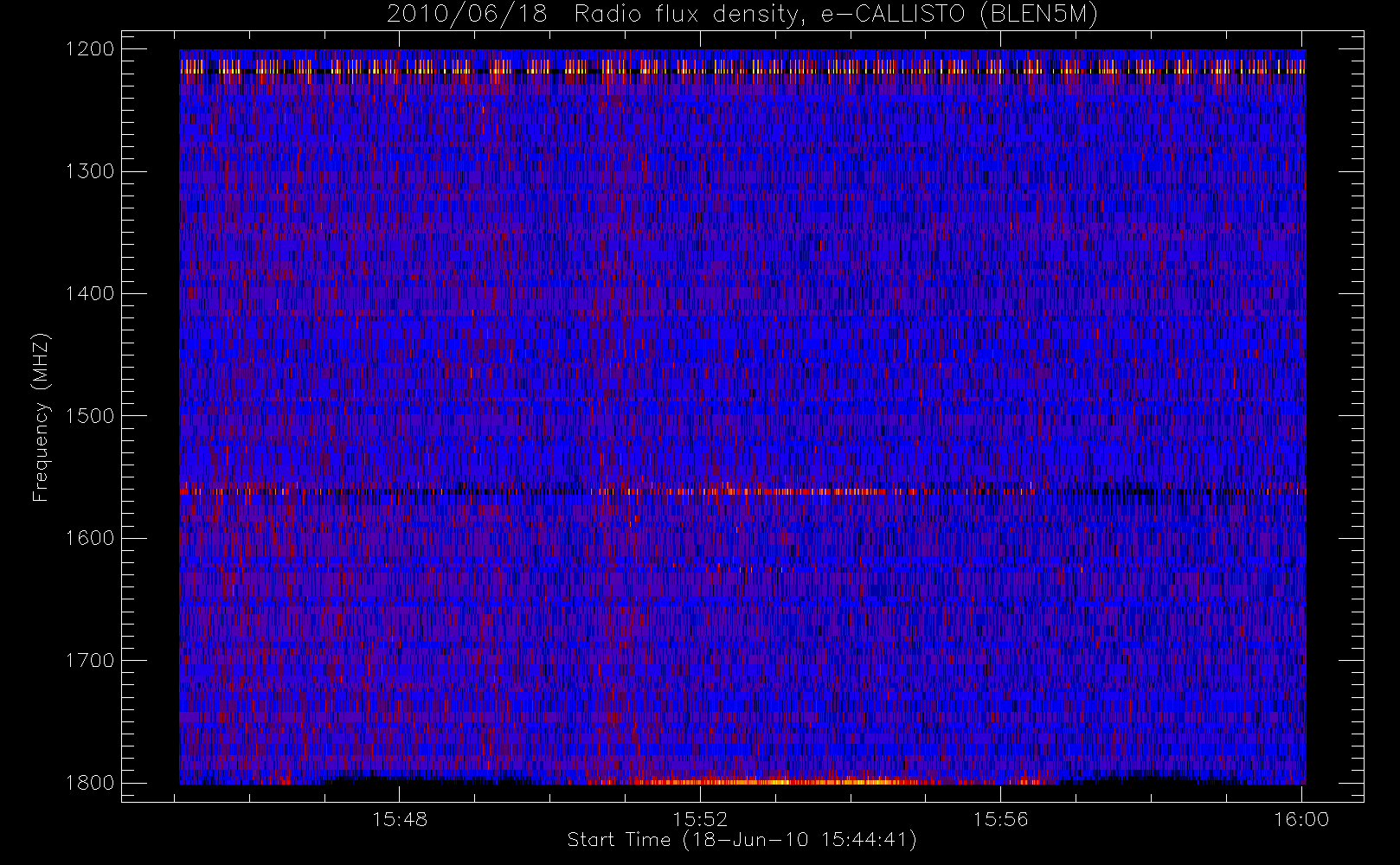Click the 15:52 time tick label
Screen dimensions: 1400x865
(x=700, y=819)
